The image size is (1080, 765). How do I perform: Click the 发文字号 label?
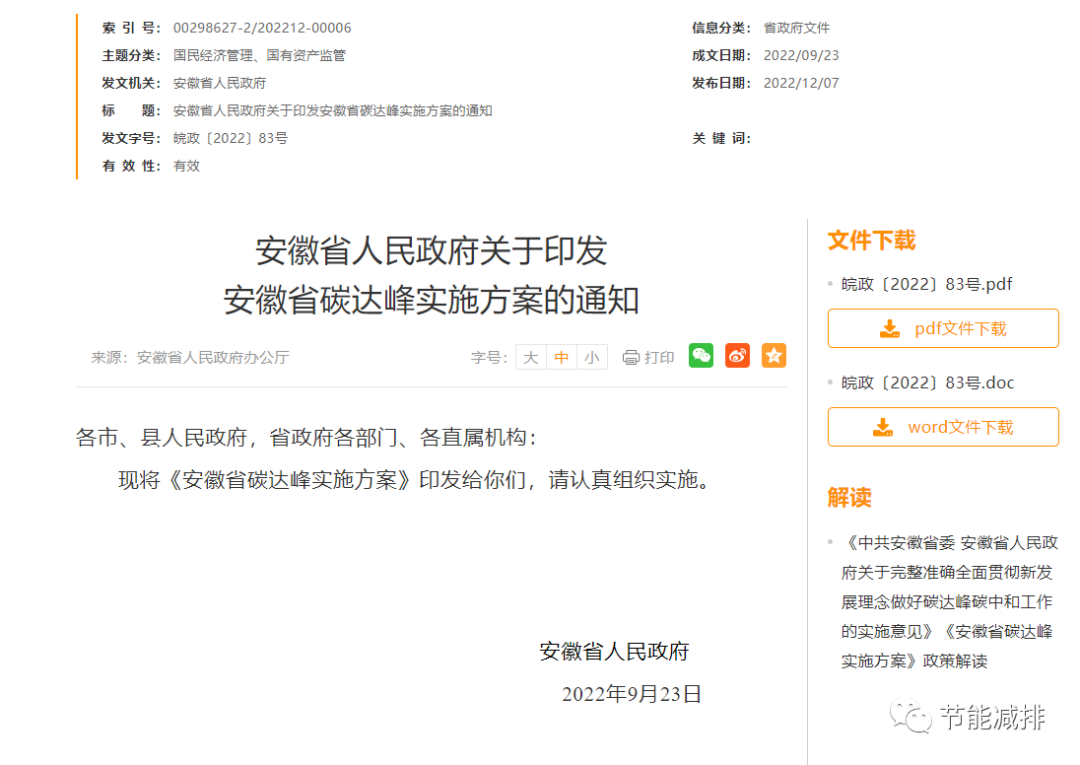click(x=131, y=138)
